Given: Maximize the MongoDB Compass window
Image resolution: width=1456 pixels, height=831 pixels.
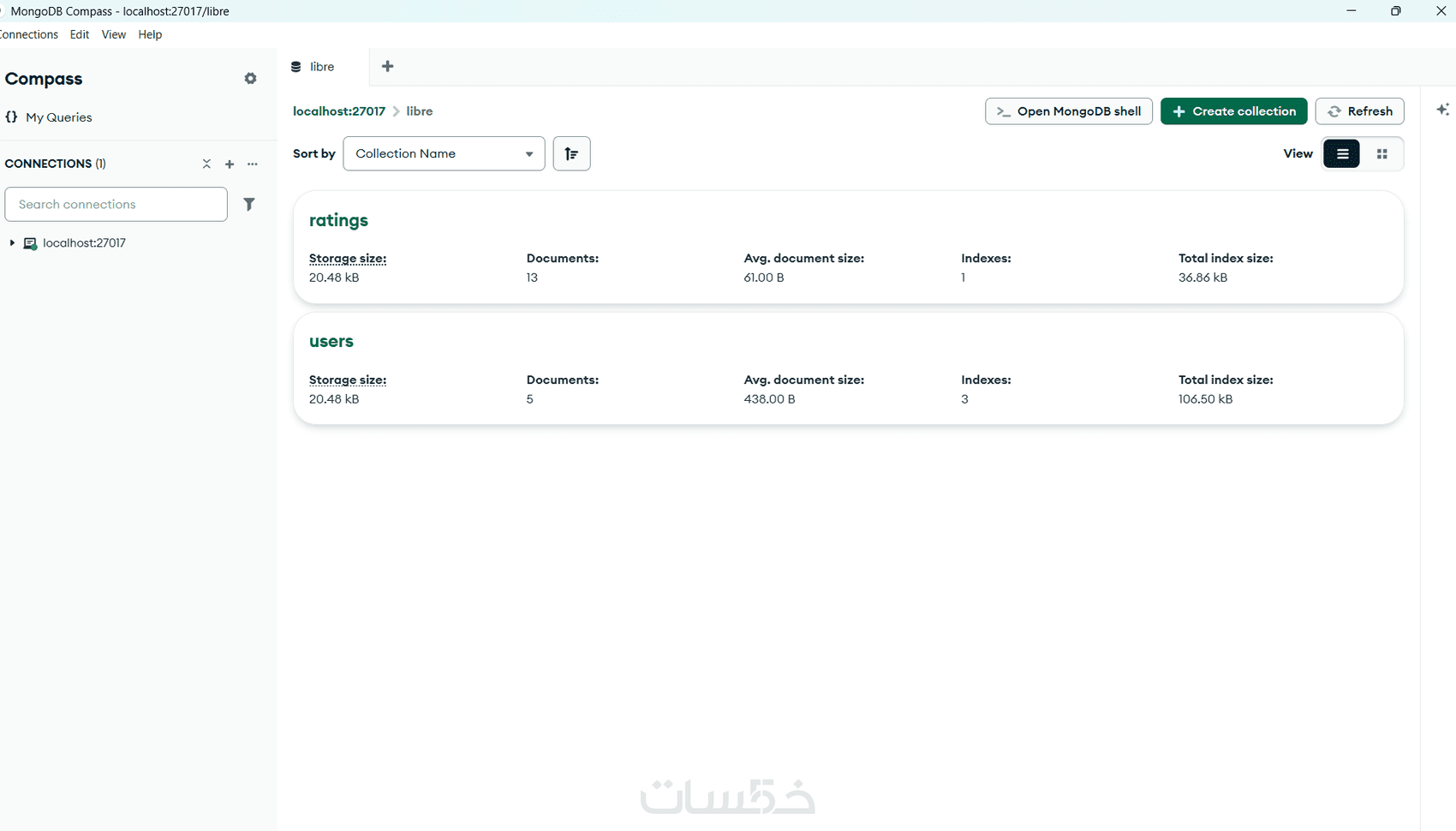Looking at the screenshot, I should pos(1396,11).
